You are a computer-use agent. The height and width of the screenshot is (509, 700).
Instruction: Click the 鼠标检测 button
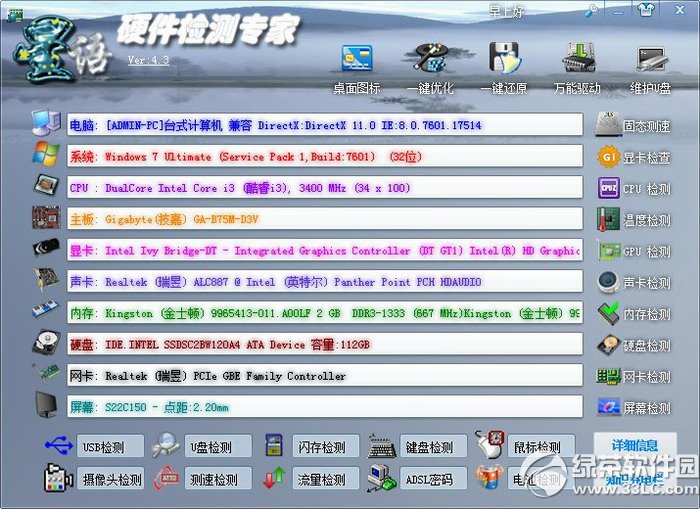[x=542, y=446]
